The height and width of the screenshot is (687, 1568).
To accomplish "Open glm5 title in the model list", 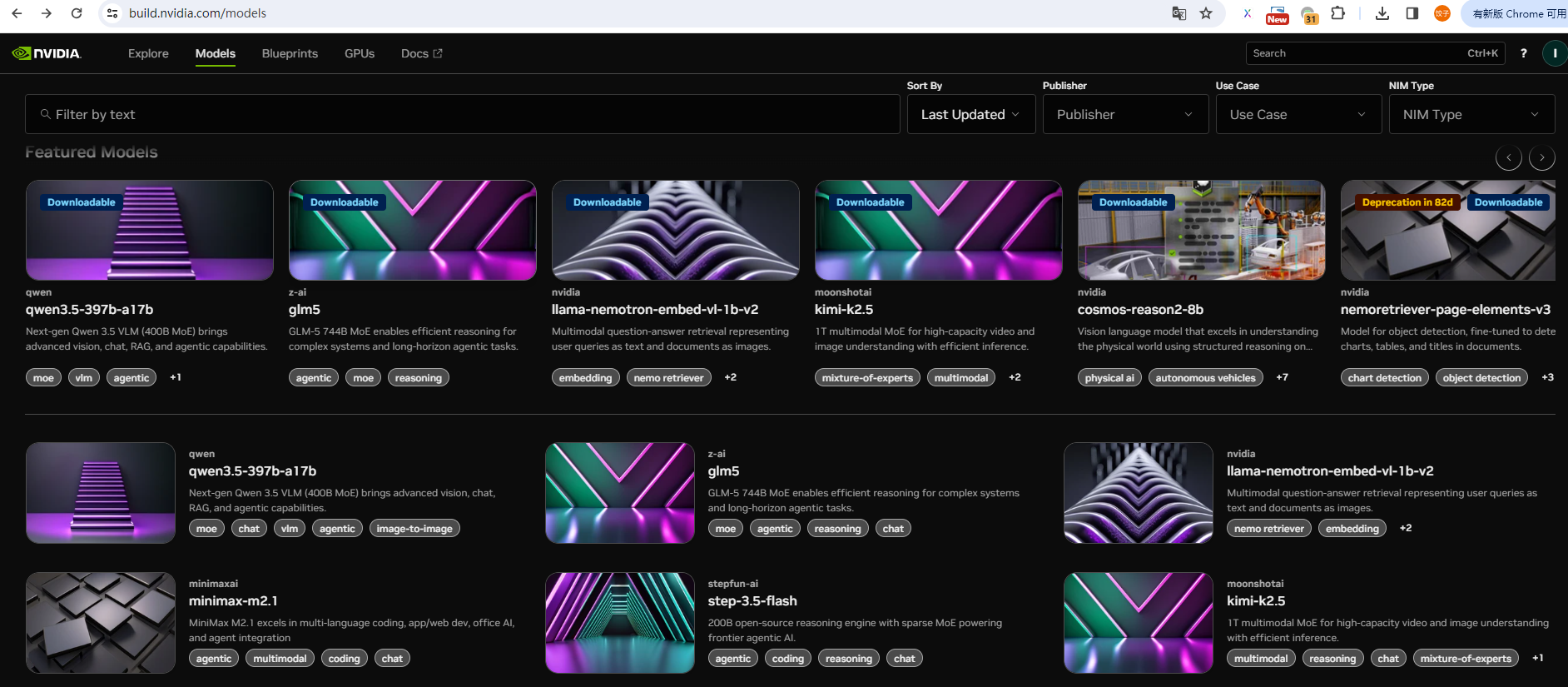I will (724, 471).
